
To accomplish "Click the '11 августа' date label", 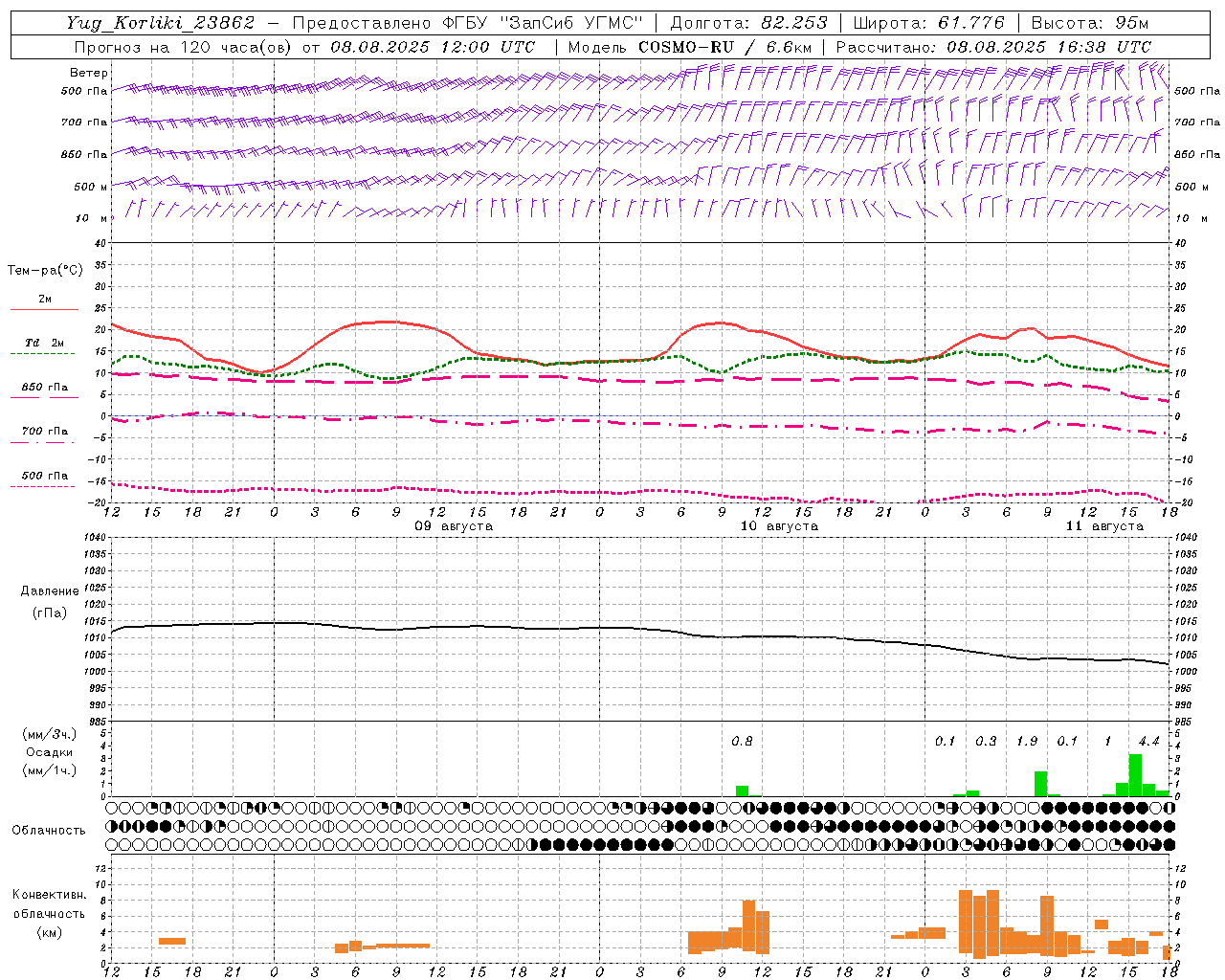I will (1104, 526).
